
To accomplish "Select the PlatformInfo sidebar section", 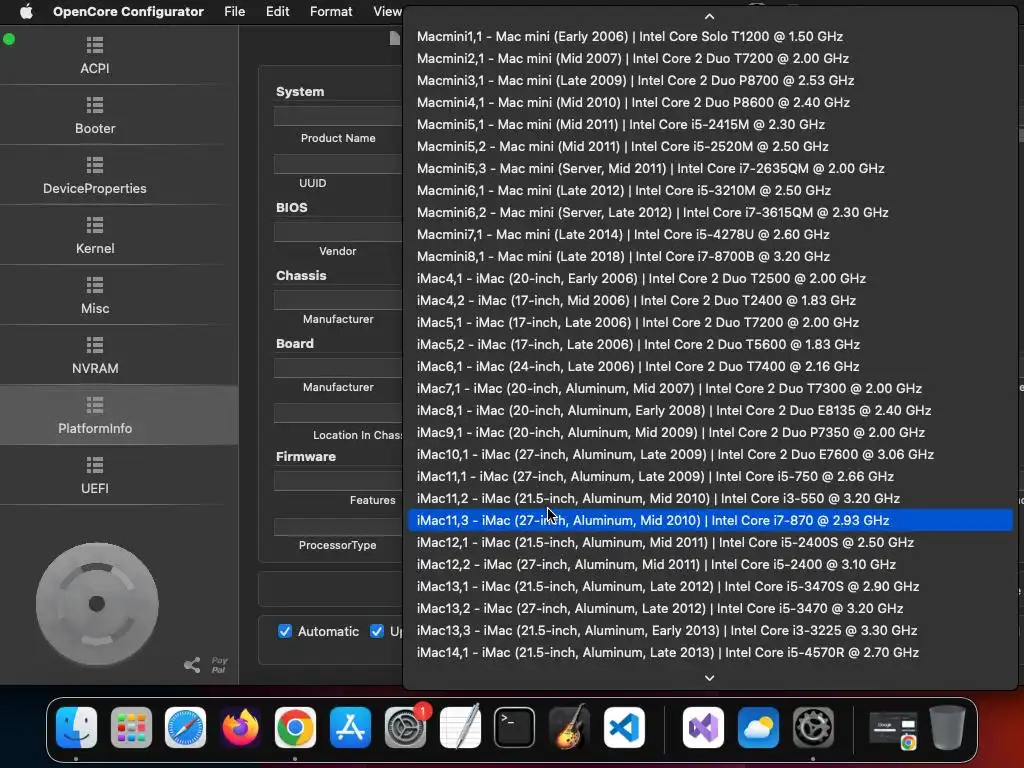I will (x=95, y=415).
